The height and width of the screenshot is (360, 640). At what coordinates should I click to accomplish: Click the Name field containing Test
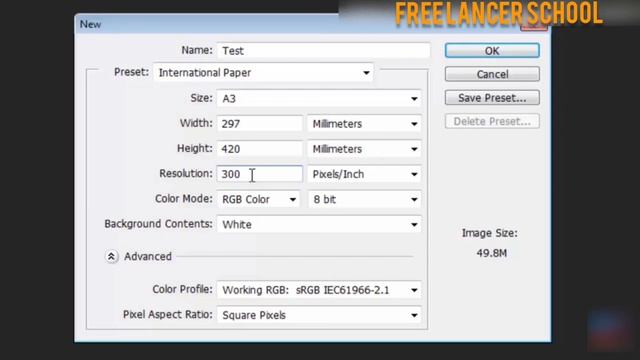pos(323,51)
